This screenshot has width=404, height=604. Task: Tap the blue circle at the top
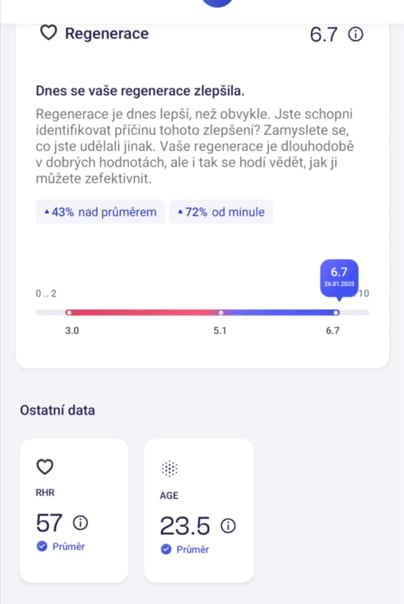coord(218,3)
